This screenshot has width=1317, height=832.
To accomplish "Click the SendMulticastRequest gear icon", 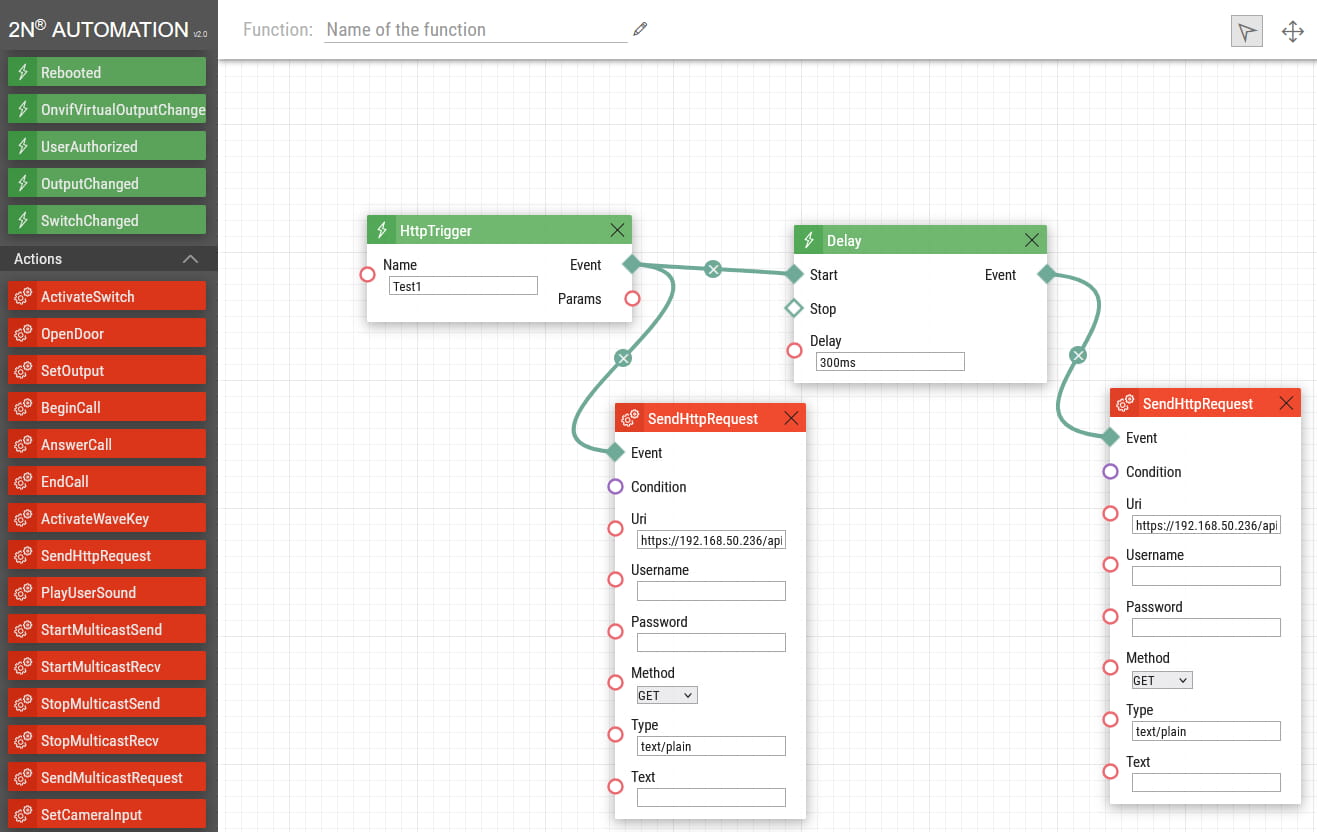I will (x=23, y=777).
